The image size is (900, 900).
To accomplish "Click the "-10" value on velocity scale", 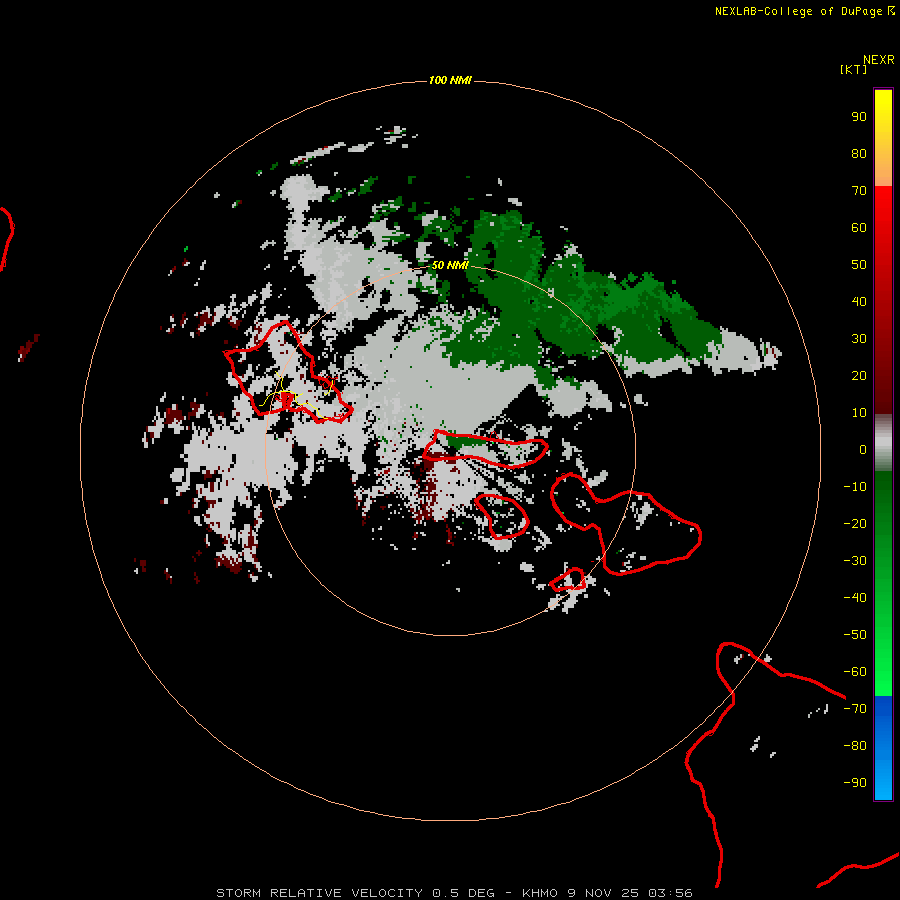I will pyautogui.click(x=855, y=487).
